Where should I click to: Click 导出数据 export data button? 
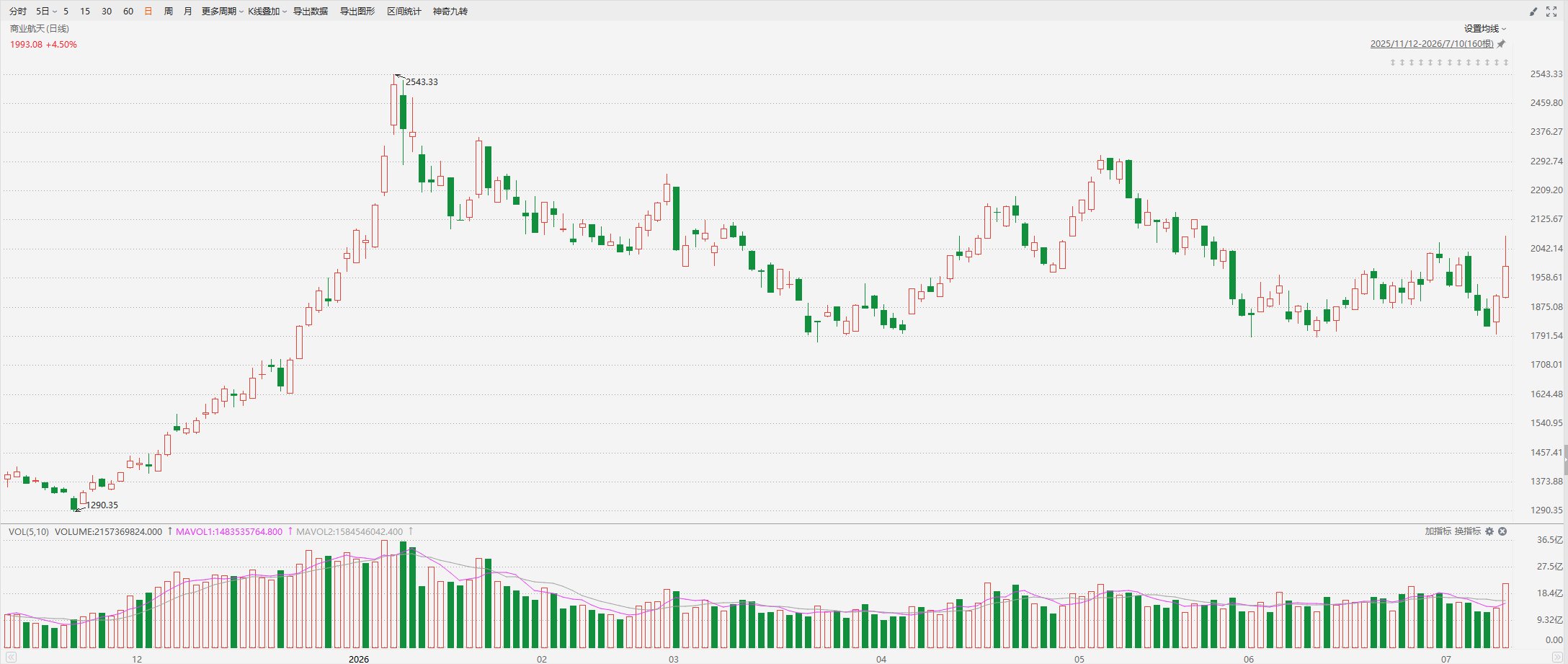pyautogui.click(x=311, y=12)
